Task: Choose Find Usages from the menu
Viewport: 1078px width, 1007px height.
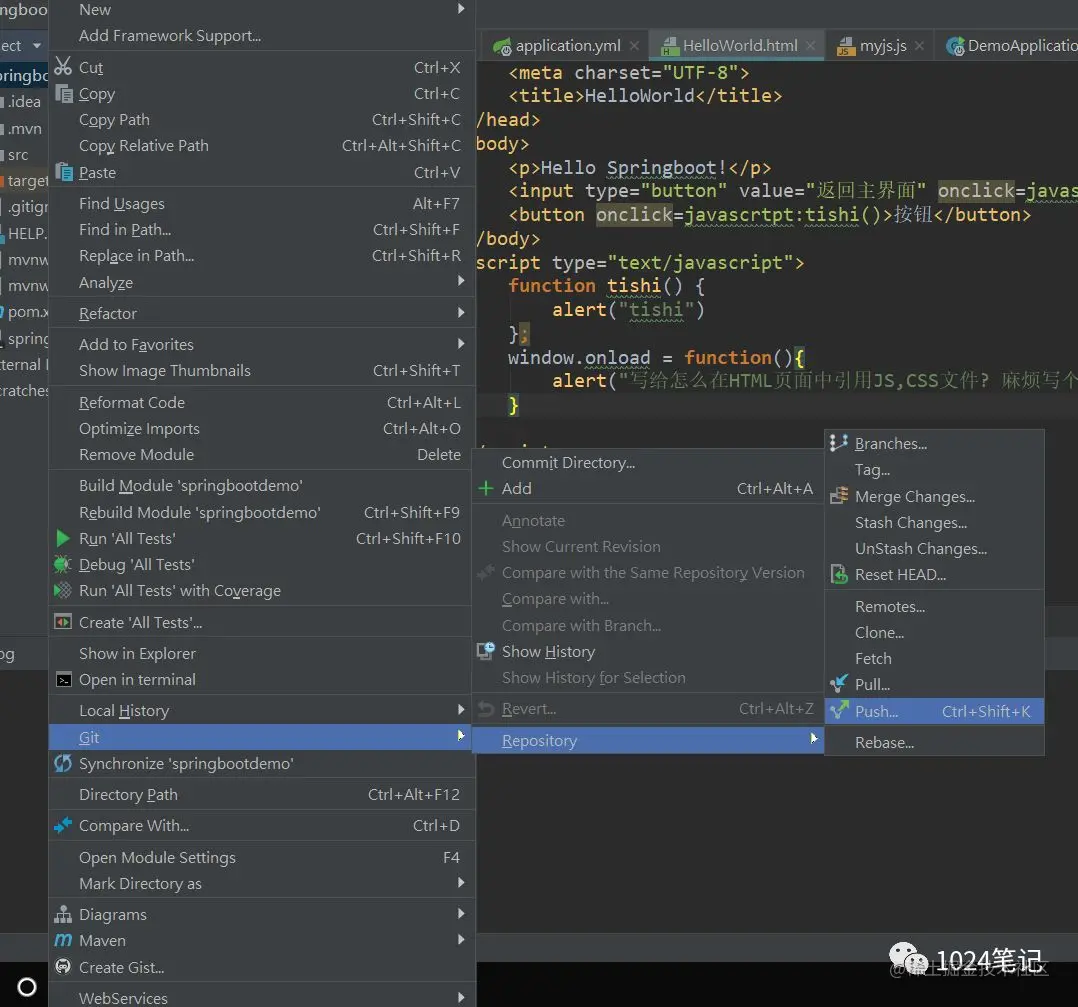Action: click(262, 203)
